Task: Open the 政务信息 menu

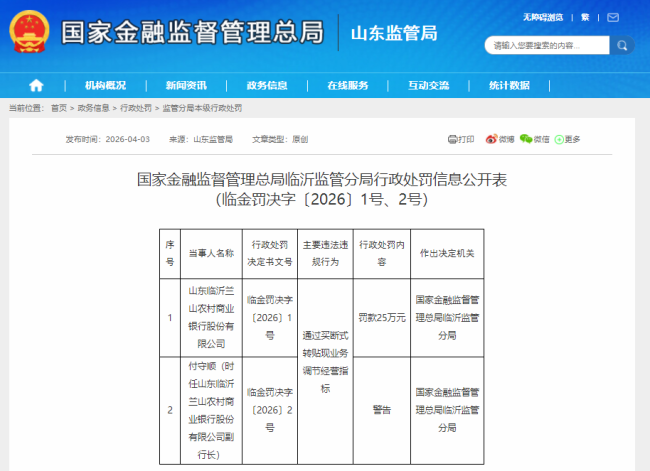Action: tap(267, 85)
